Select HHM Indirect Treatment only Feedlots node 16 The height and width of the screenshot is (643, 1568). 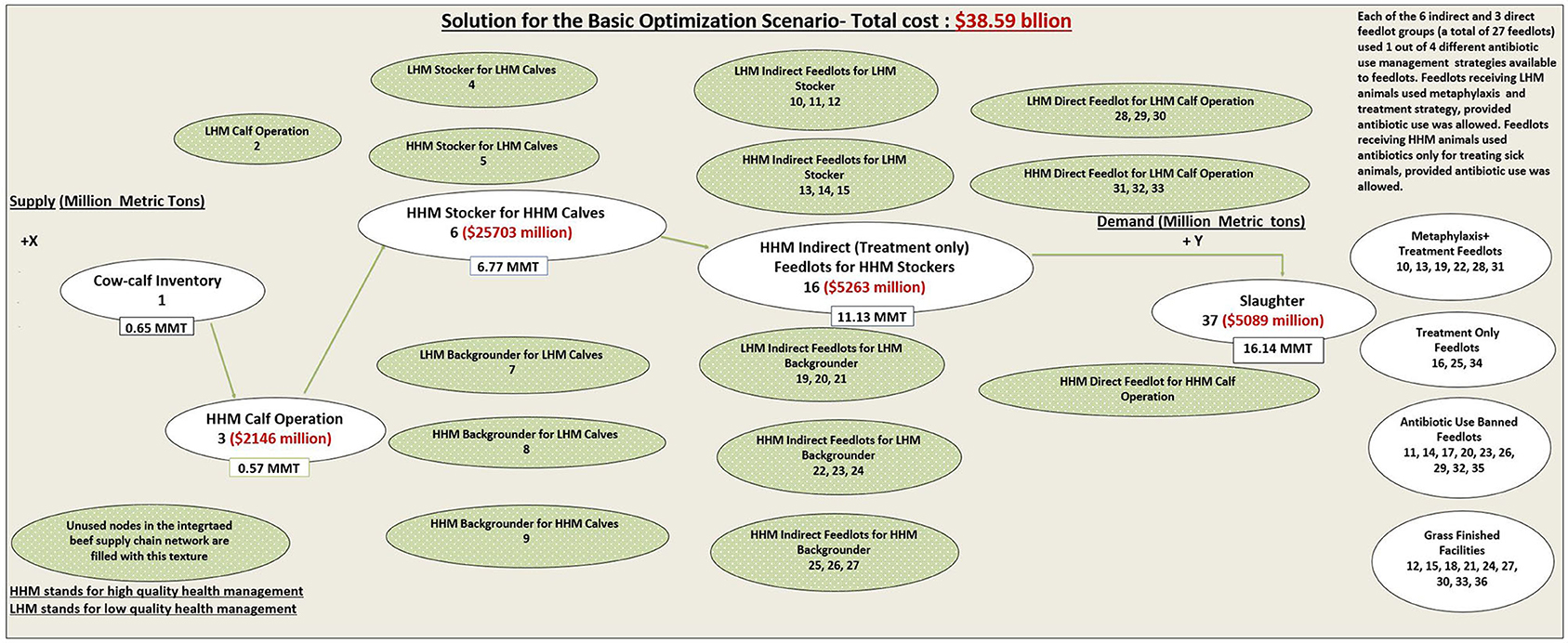point(864,267)
